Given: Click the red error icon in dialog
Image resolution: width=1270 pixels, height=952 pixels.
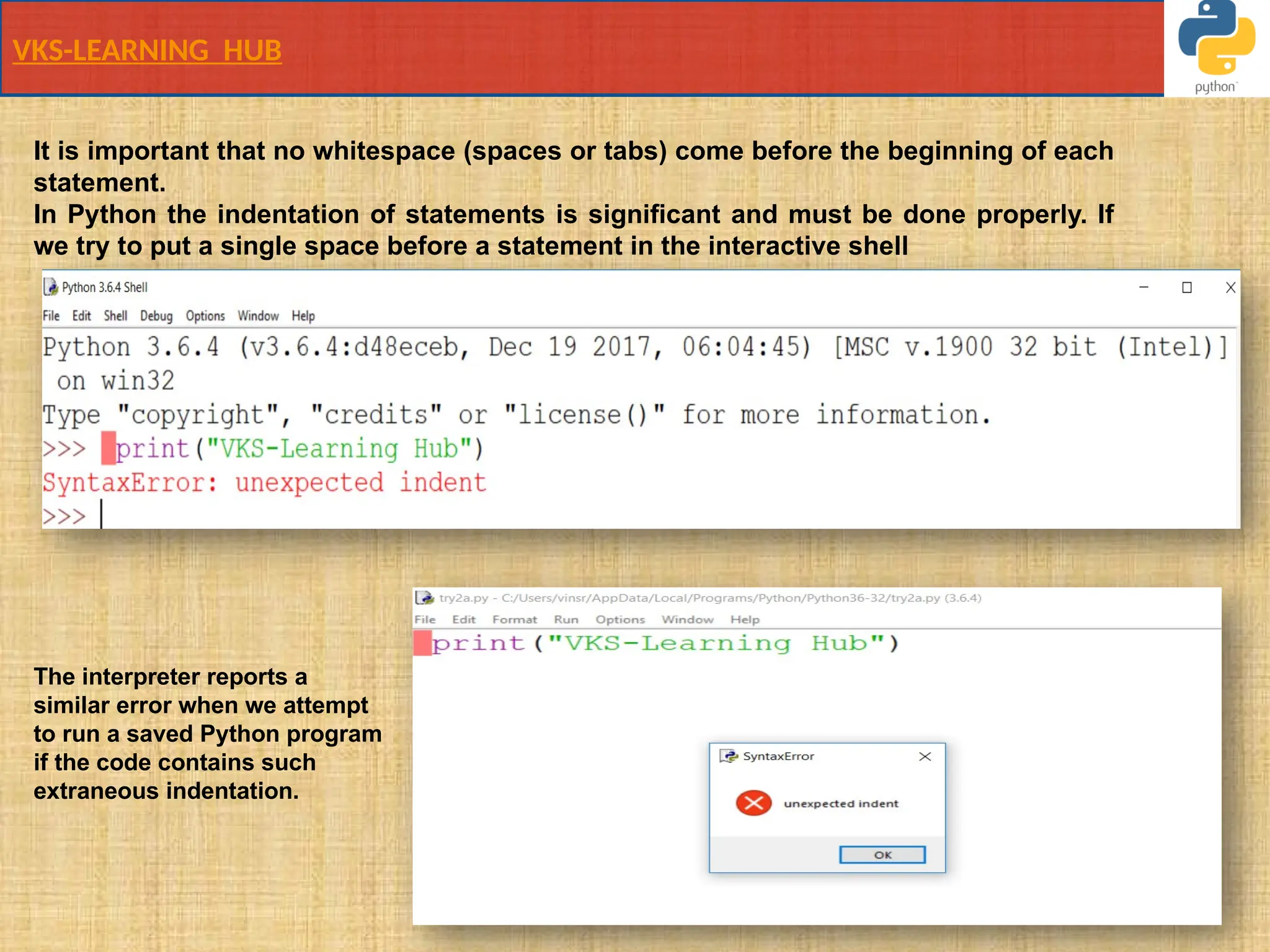Looking at the screenshot, I should (753, 804).
